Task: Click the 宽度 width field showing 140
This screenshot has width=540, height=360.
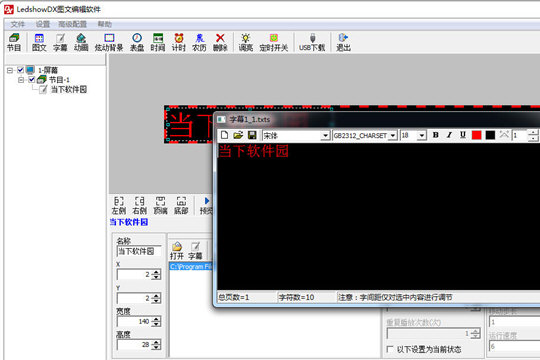Action: pyautogui.click(x=134, y=321)
